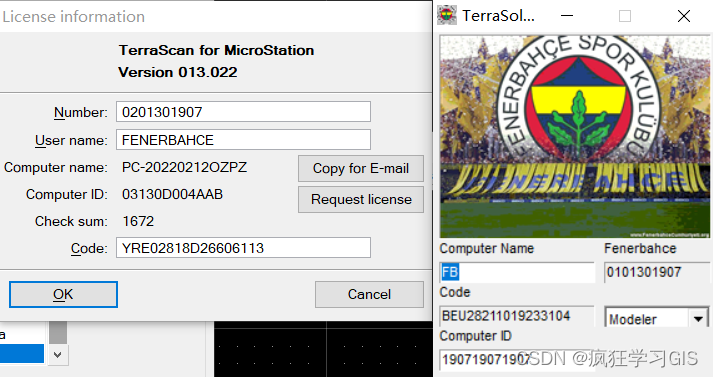Screen dimensions: 713x377
Task: Select the User name input field
Action: click(x=243, y=140)
